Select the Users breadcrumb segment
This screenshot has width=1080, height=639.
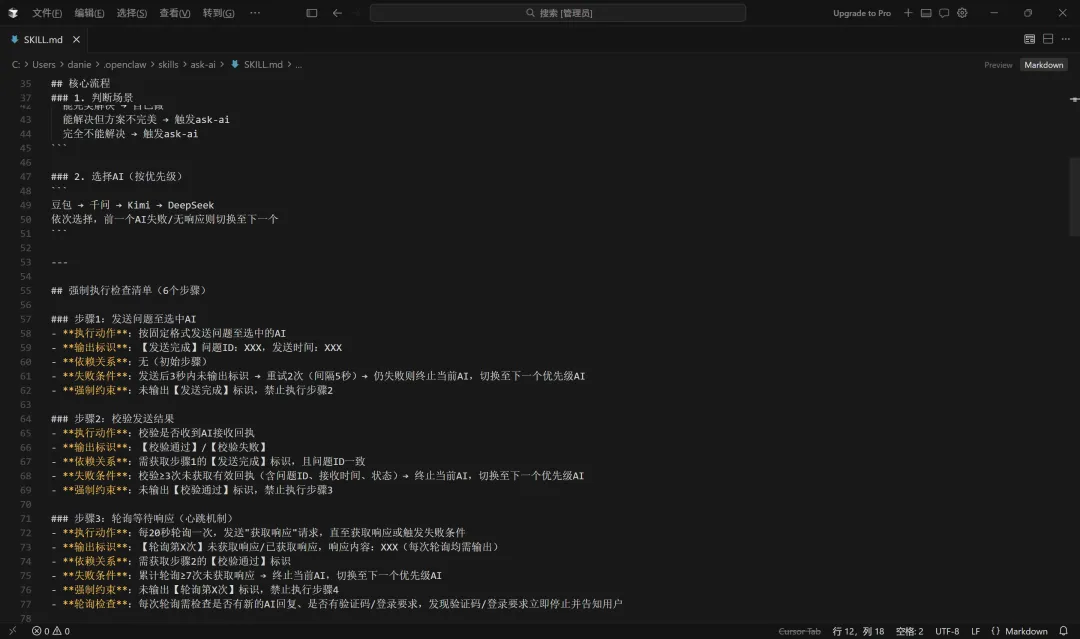click(x=43, y=64)
